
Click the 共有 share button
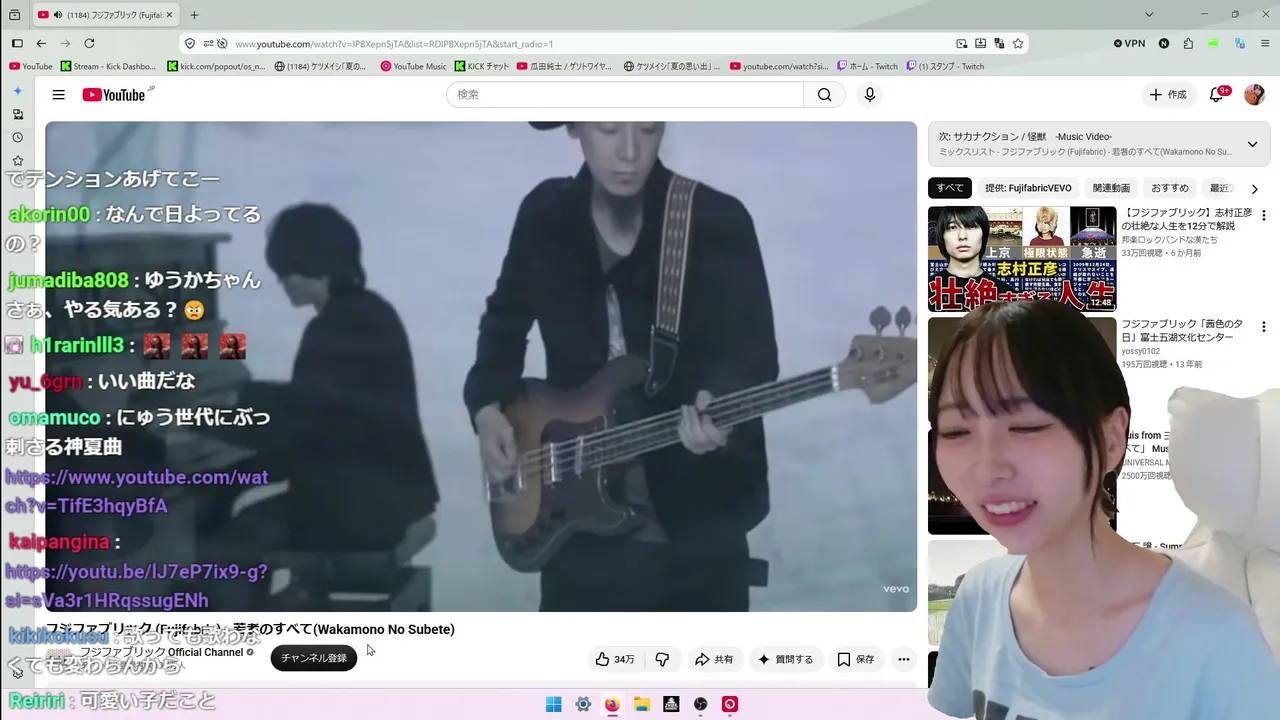(x=714, y=659)
